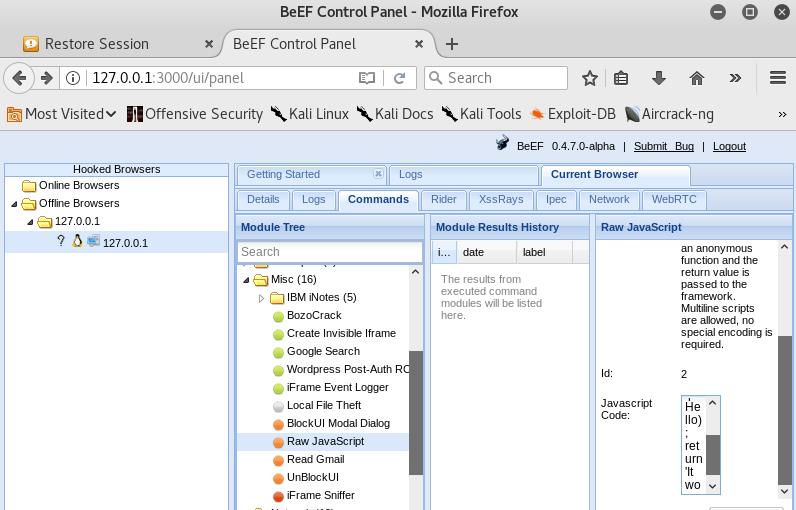This screenshot has width=796, height=510.
Task: Sort results by date column header
Action: click(486, 252)
